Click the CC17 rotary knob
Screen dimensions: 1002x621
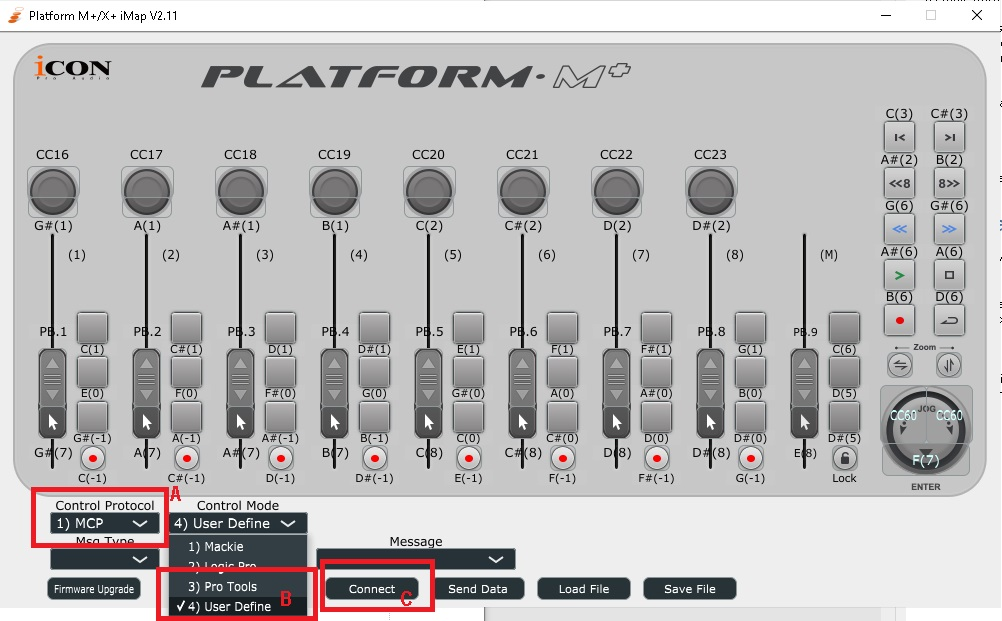[147, 191]
